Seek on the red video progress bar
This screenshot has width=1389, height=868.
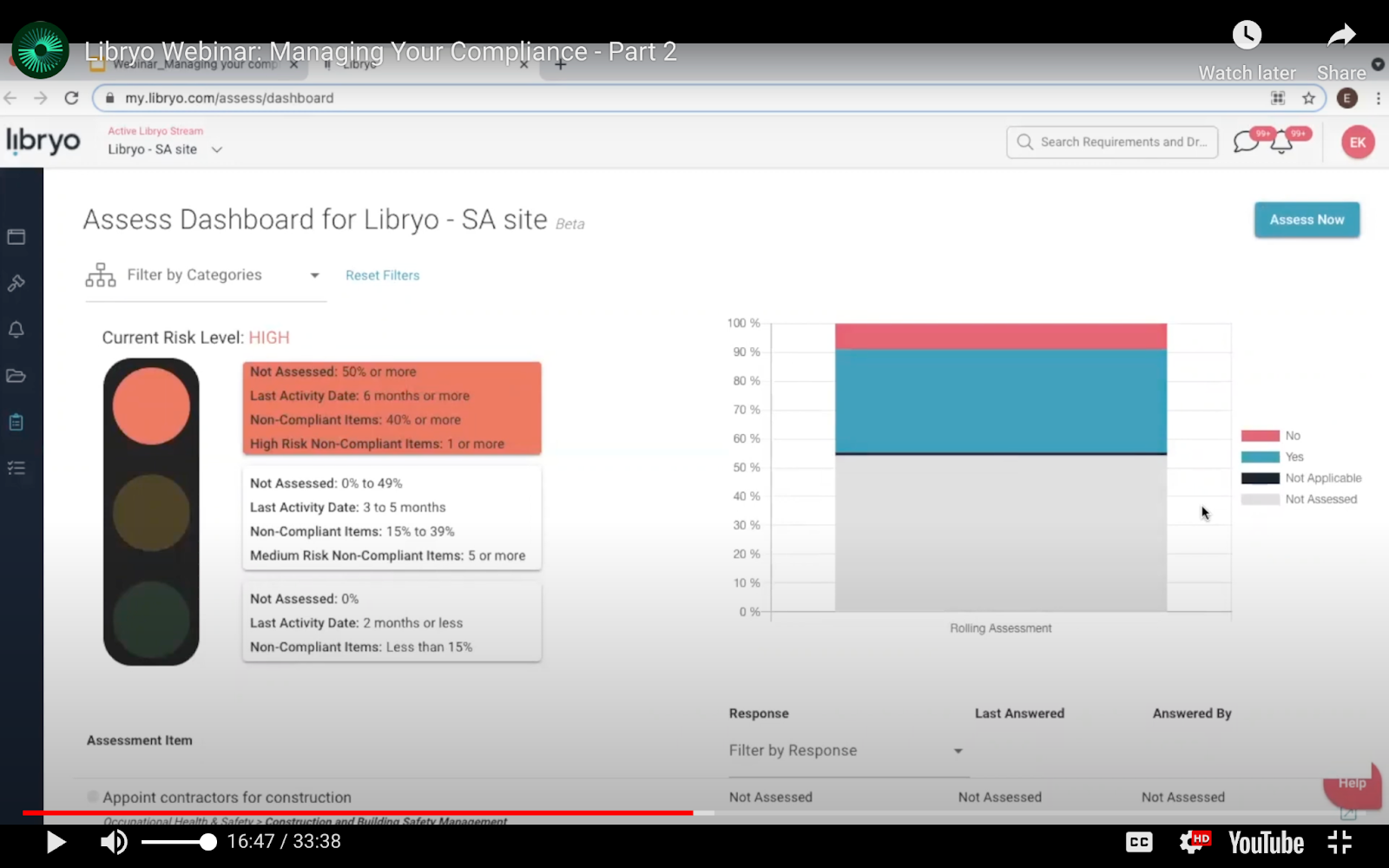click(x=358, y=813)
